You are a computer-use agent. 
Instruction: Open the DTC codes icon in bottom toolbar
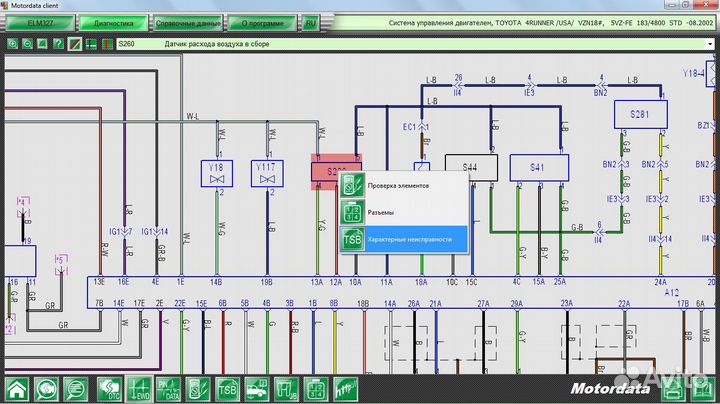(106, 389)
